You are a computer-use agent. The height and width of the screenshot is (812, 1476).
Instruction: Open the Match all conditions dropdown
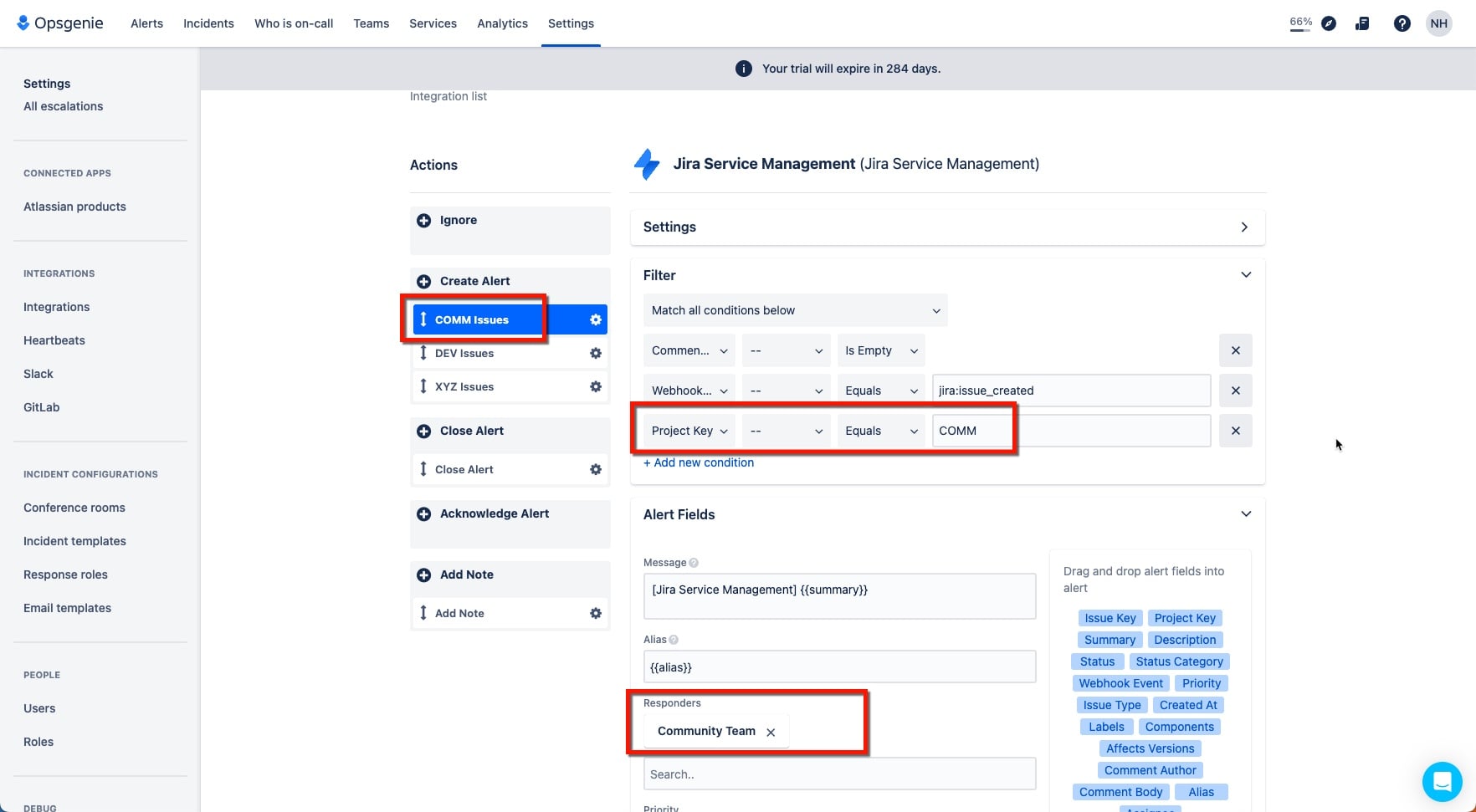coord(796,310)
